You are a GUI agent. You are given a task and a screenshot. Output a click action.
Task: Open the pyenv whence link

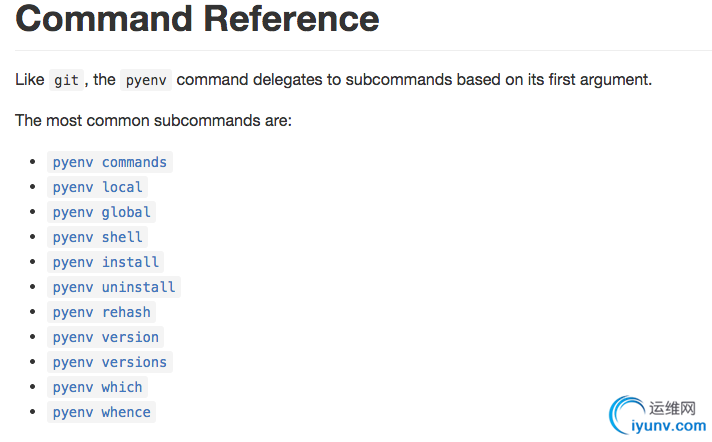(101, 412)
